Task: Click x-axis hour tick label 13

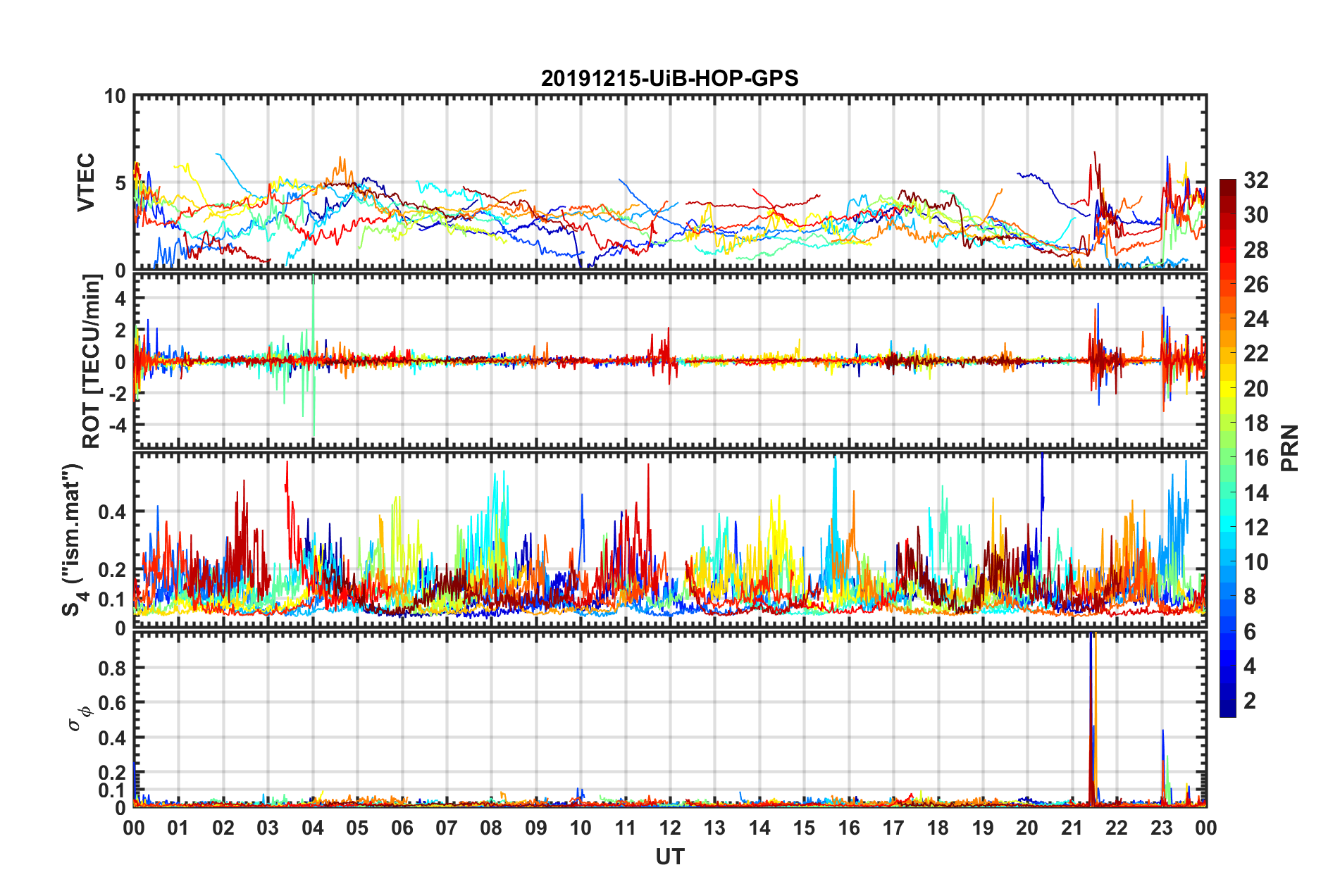Action: [714, 828]
